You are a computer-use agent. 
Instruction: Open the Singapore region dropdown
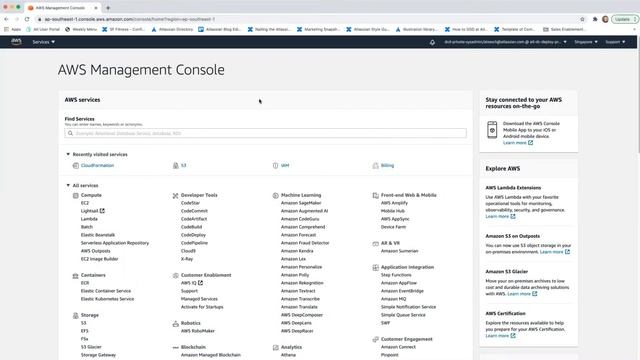(x=586, y=42)
